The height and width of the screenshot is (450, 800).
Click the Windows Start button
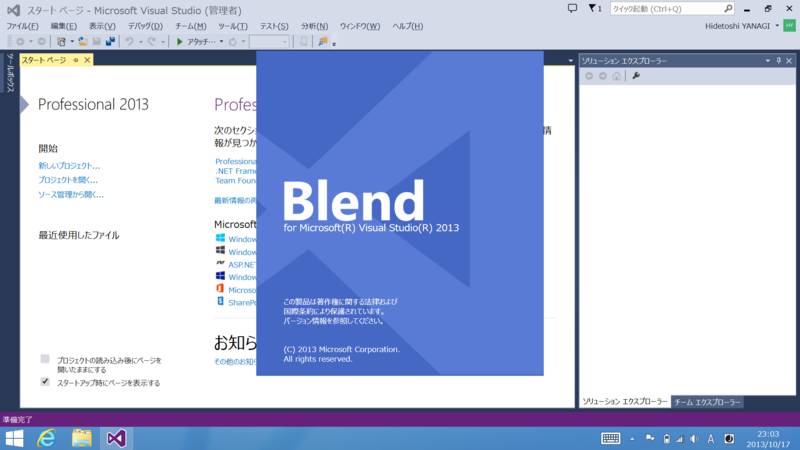point(14,438)
